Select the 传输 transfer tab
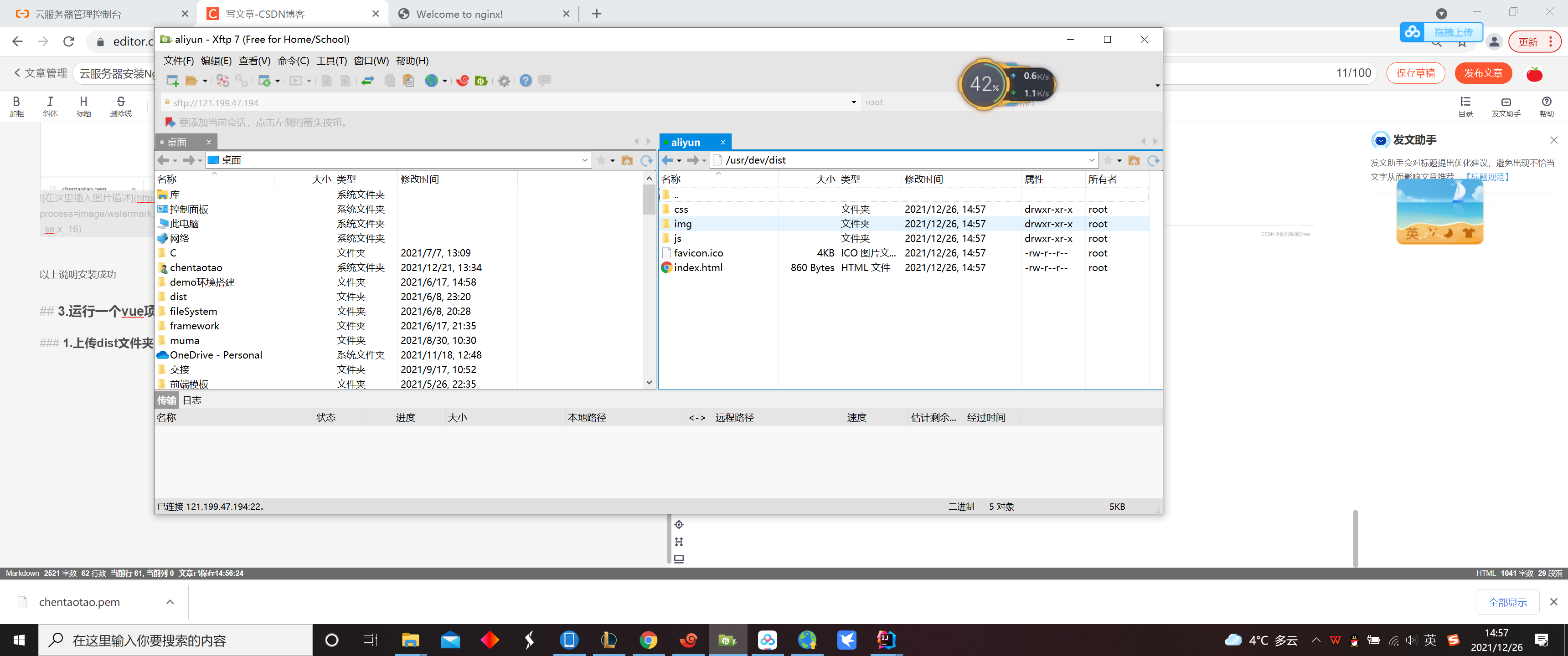The width and height of the screenshot is (1568, 656). [166, 400]
